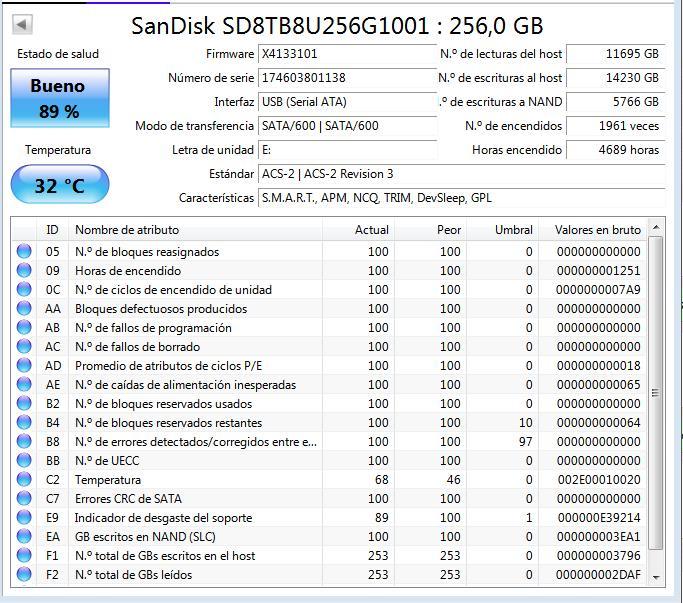Image resolution: width=683 pixels, height=603 pixels.
Task: Click the status orb for attribute AE
Action: tap(24, 384)
